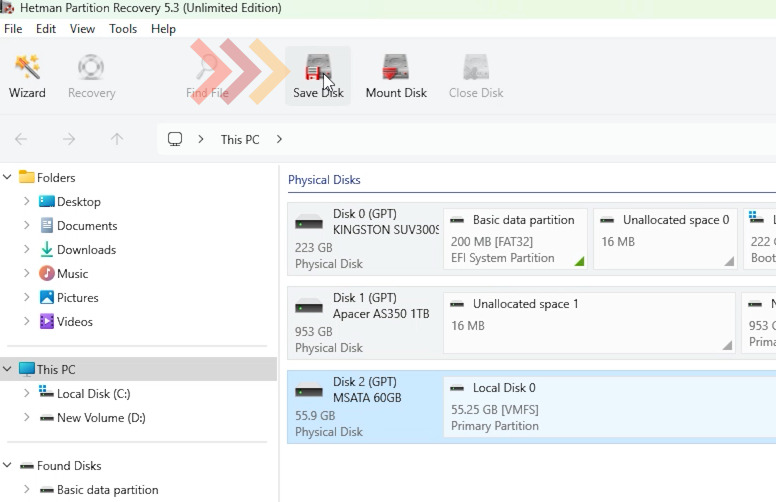Click Disk 1 Apacer drive icon
Viewport: 776px width, 502px height.
click(309, 308)
